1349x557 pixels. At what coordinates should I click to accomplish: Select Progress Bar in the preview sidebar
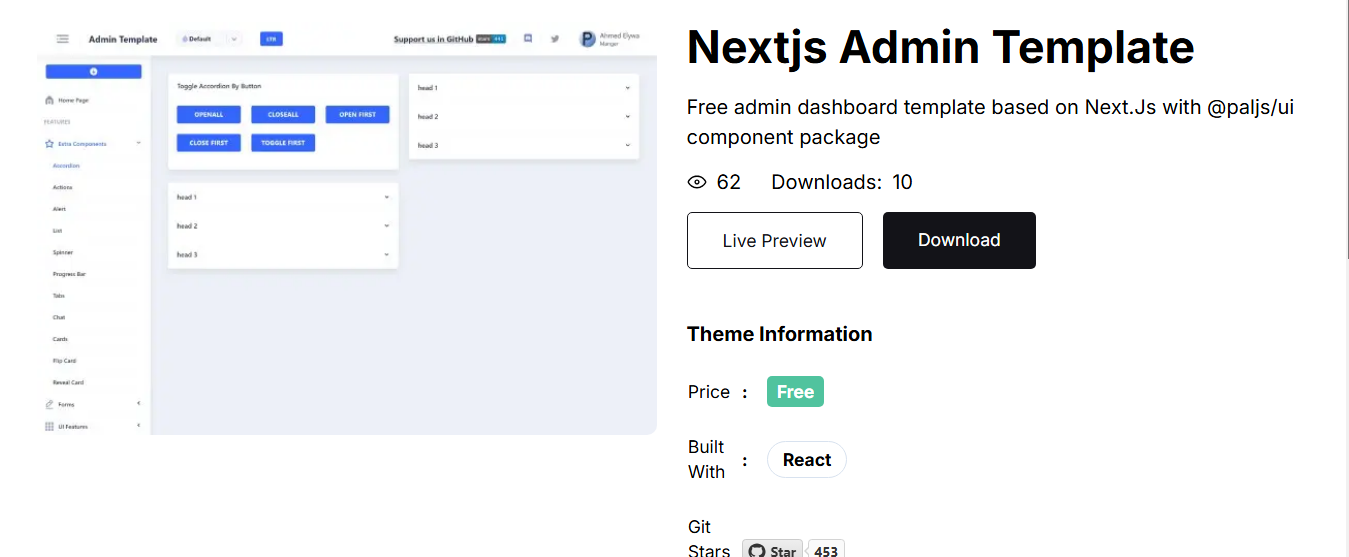click(69, 274)
